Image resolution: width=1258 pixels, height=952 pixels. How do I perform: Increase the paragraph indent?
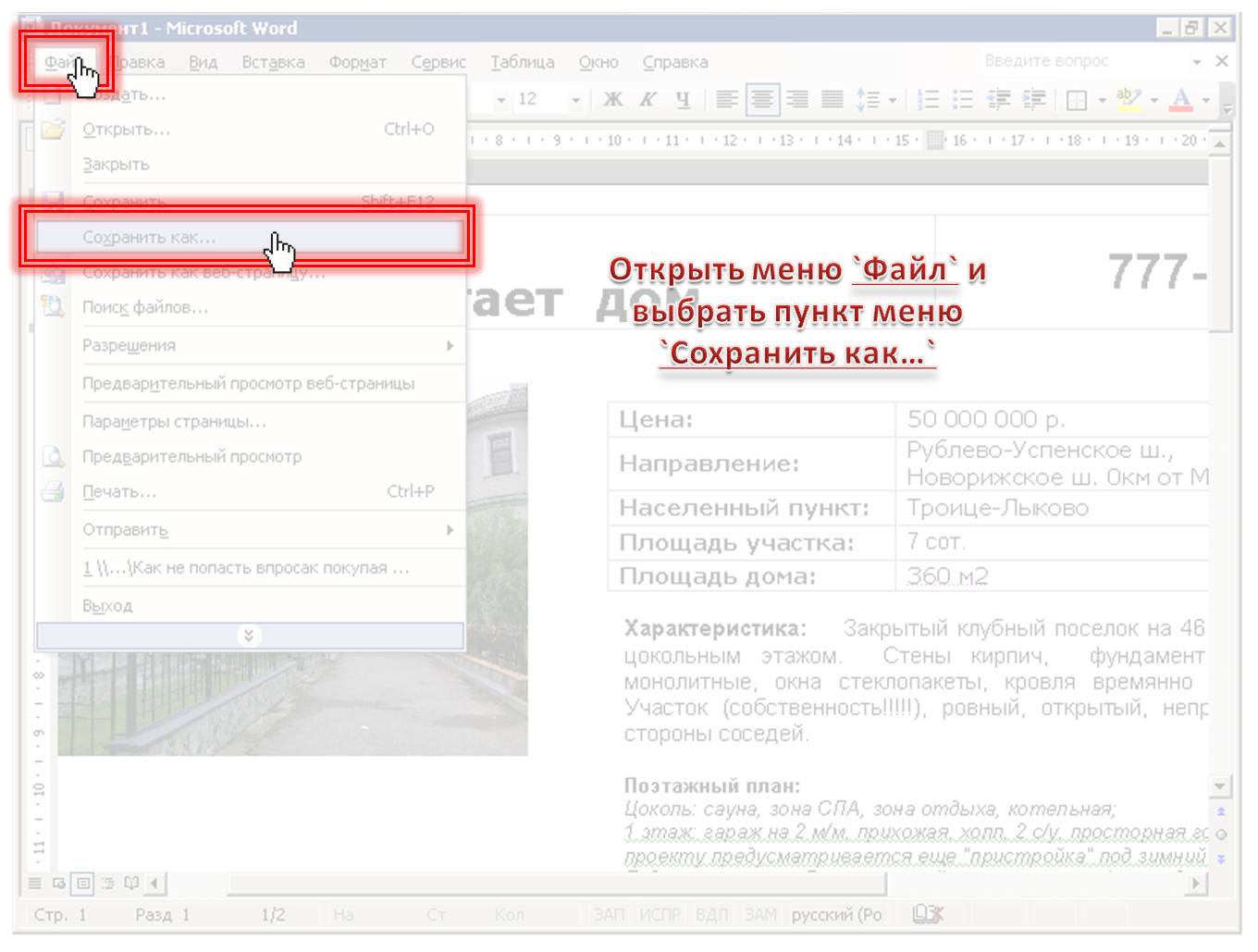click(1034, 99)
